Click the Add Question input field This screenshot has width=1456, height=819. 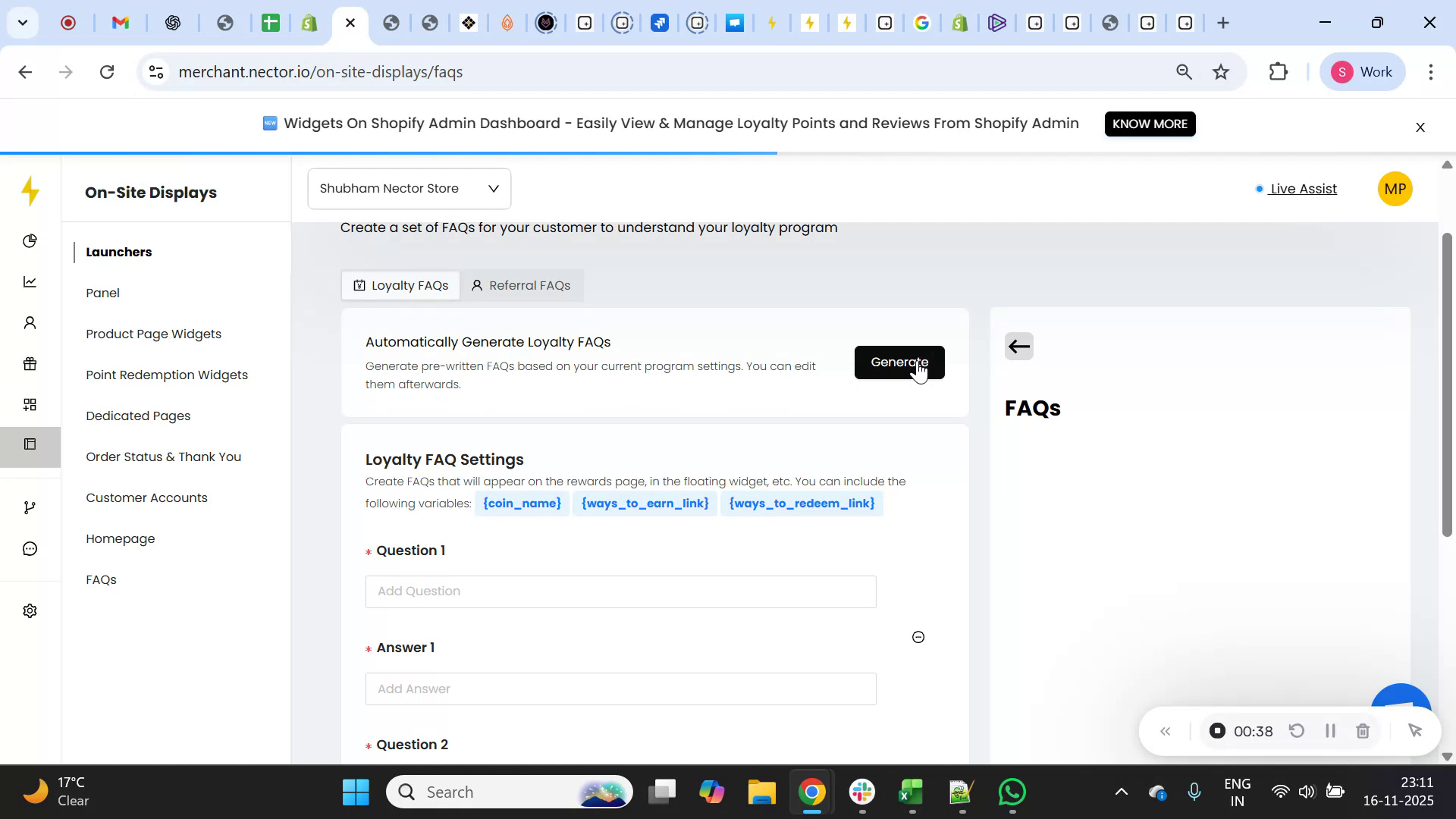point(620,591)
